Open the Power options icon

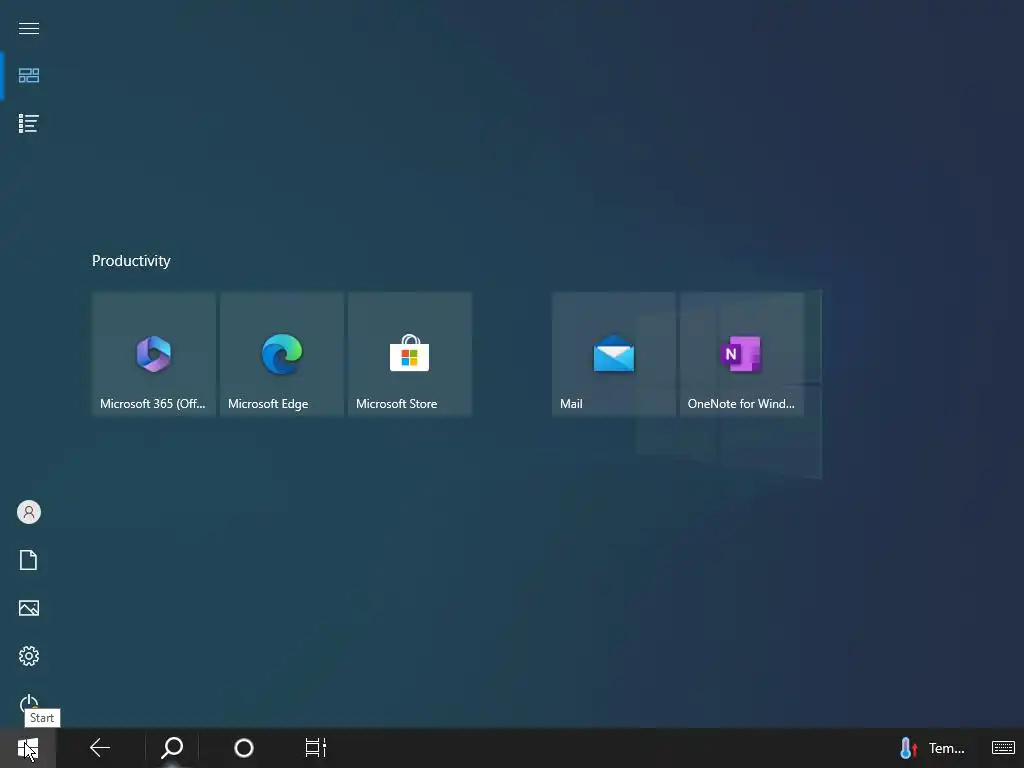click(x=29, y=703)
